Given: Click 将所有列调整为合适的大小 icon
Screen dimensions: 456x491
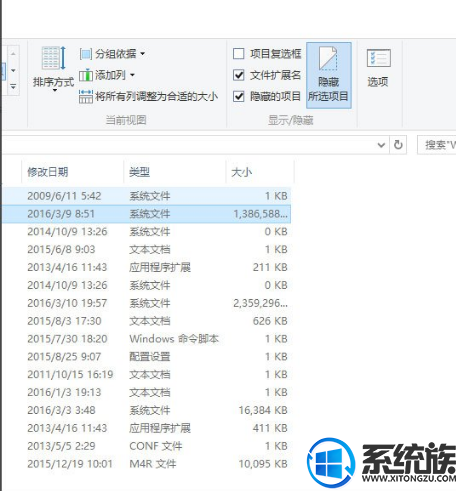Looking at the screenshot, I should click(86, 96).
